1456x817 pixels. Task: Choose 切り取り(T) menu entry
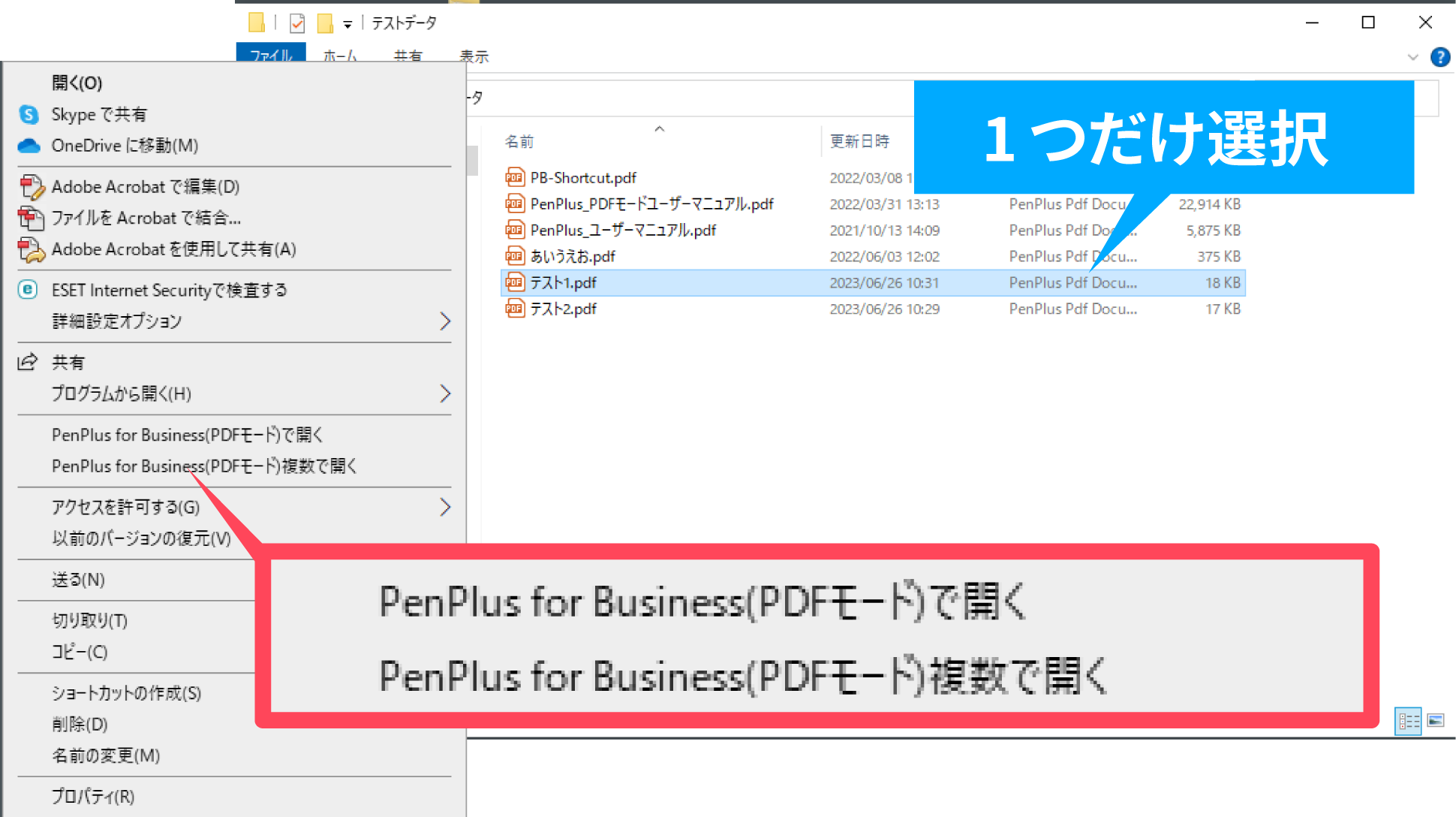89,620
